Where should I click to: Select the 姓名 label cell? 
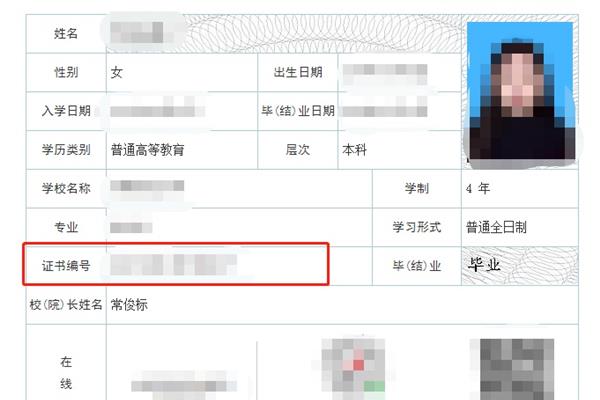[66, 34]
